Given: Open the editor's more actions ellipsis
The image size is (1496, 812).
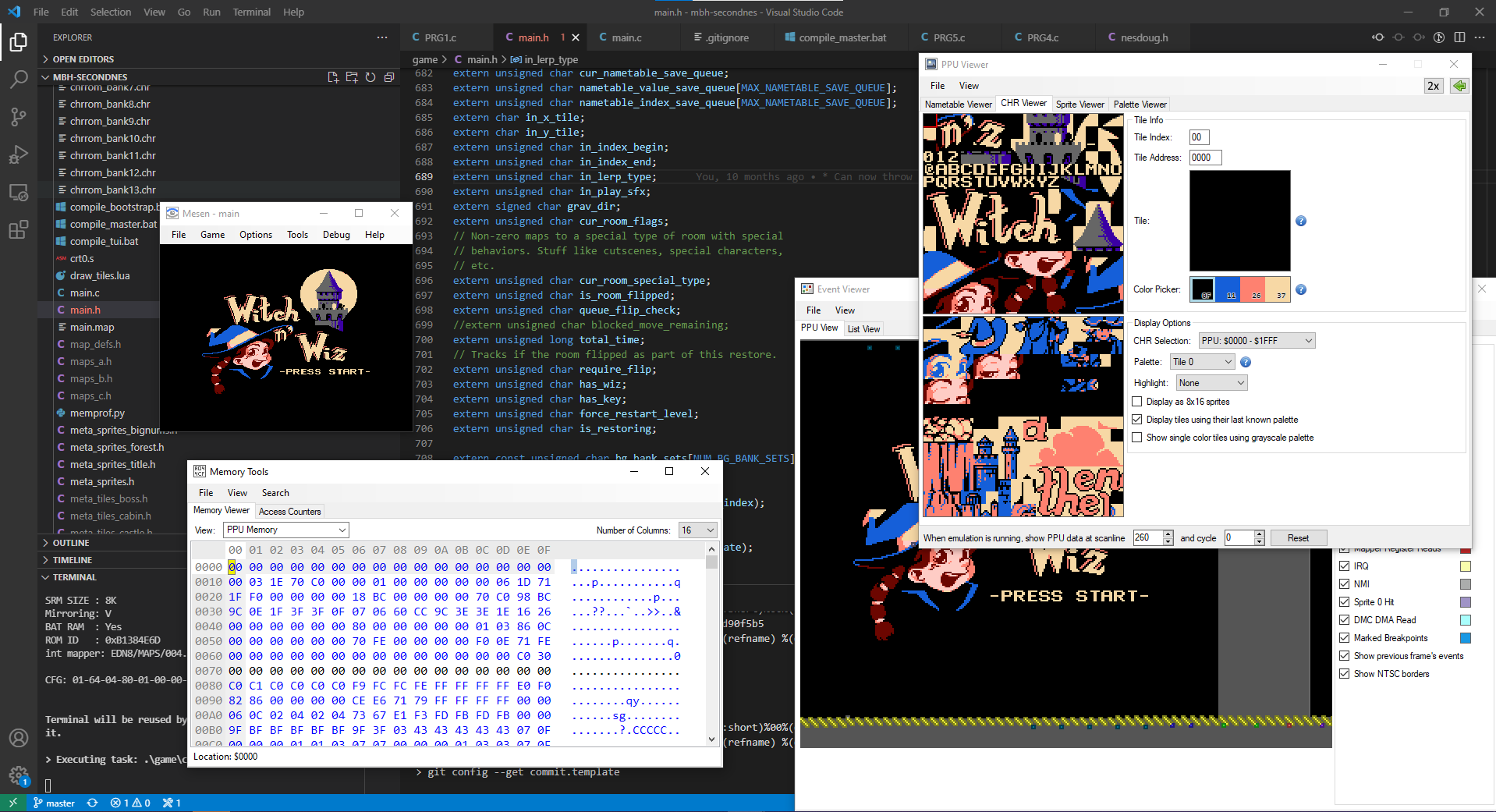Looking at the screenshot, I should (x=1480, y=37).
